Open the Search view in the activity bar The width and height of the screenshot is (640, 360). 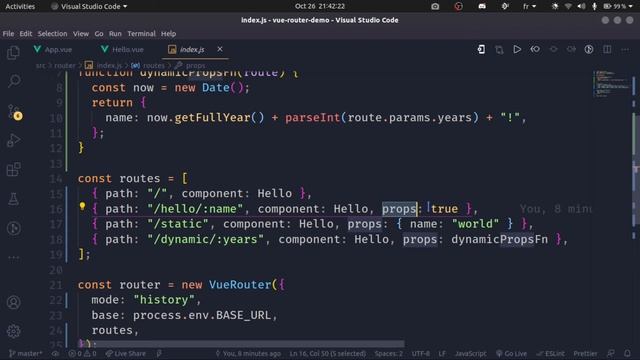tap(14, 81)
